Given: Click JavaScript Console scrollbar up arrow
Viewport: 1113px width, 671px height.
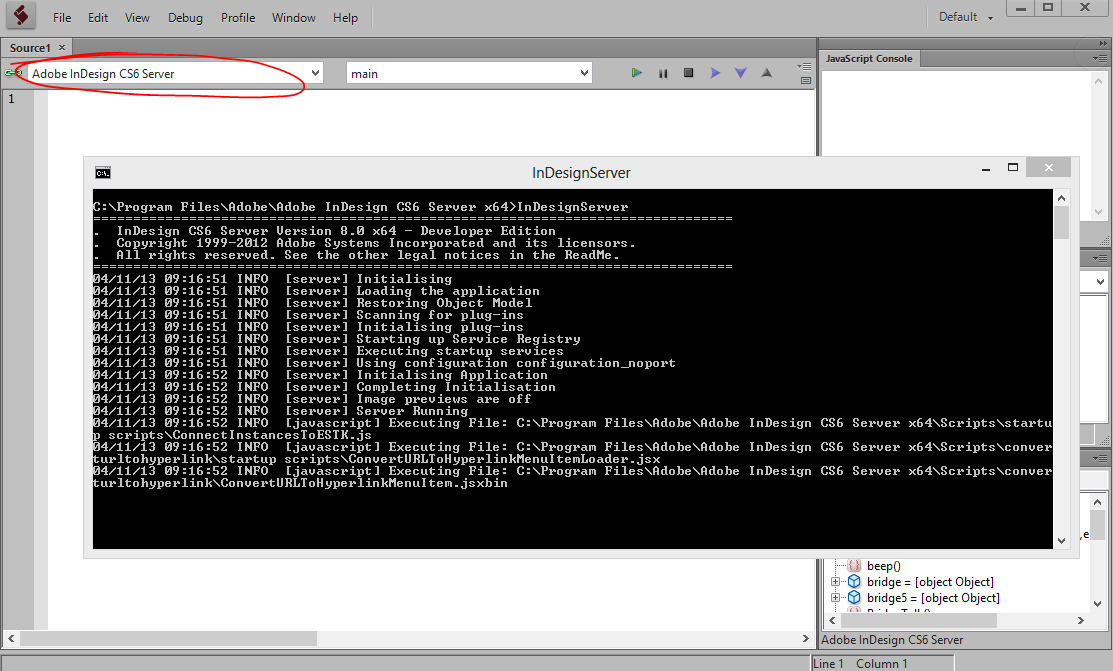Looking at the screenshot, I should (1098, 80).
